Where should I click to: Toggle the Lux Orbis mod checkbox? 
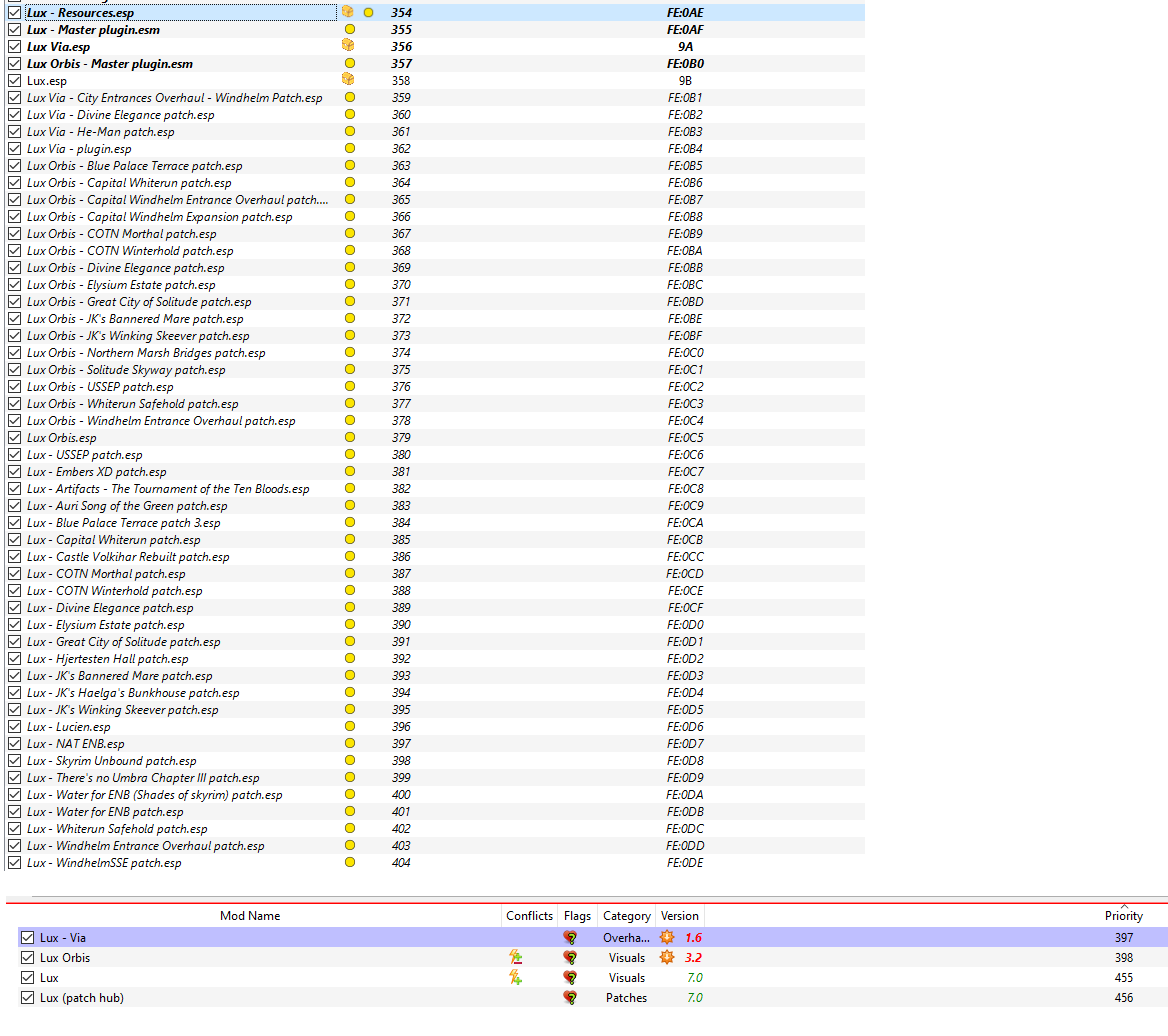tap(28, 958)
